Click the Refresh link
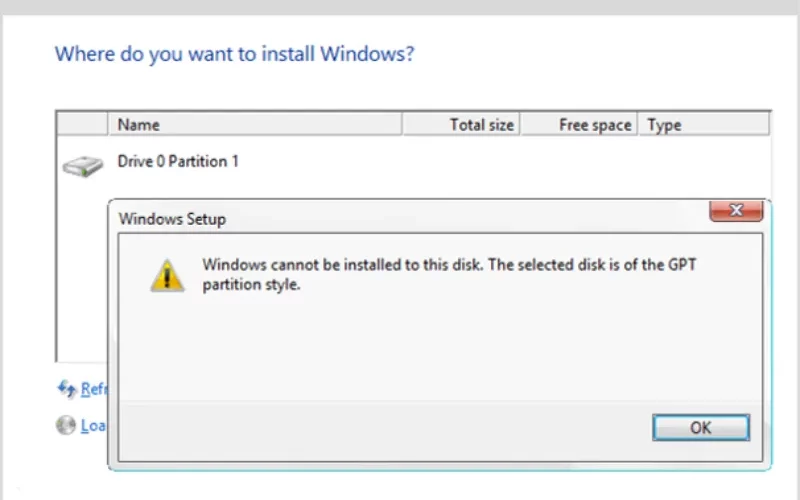 94,389
